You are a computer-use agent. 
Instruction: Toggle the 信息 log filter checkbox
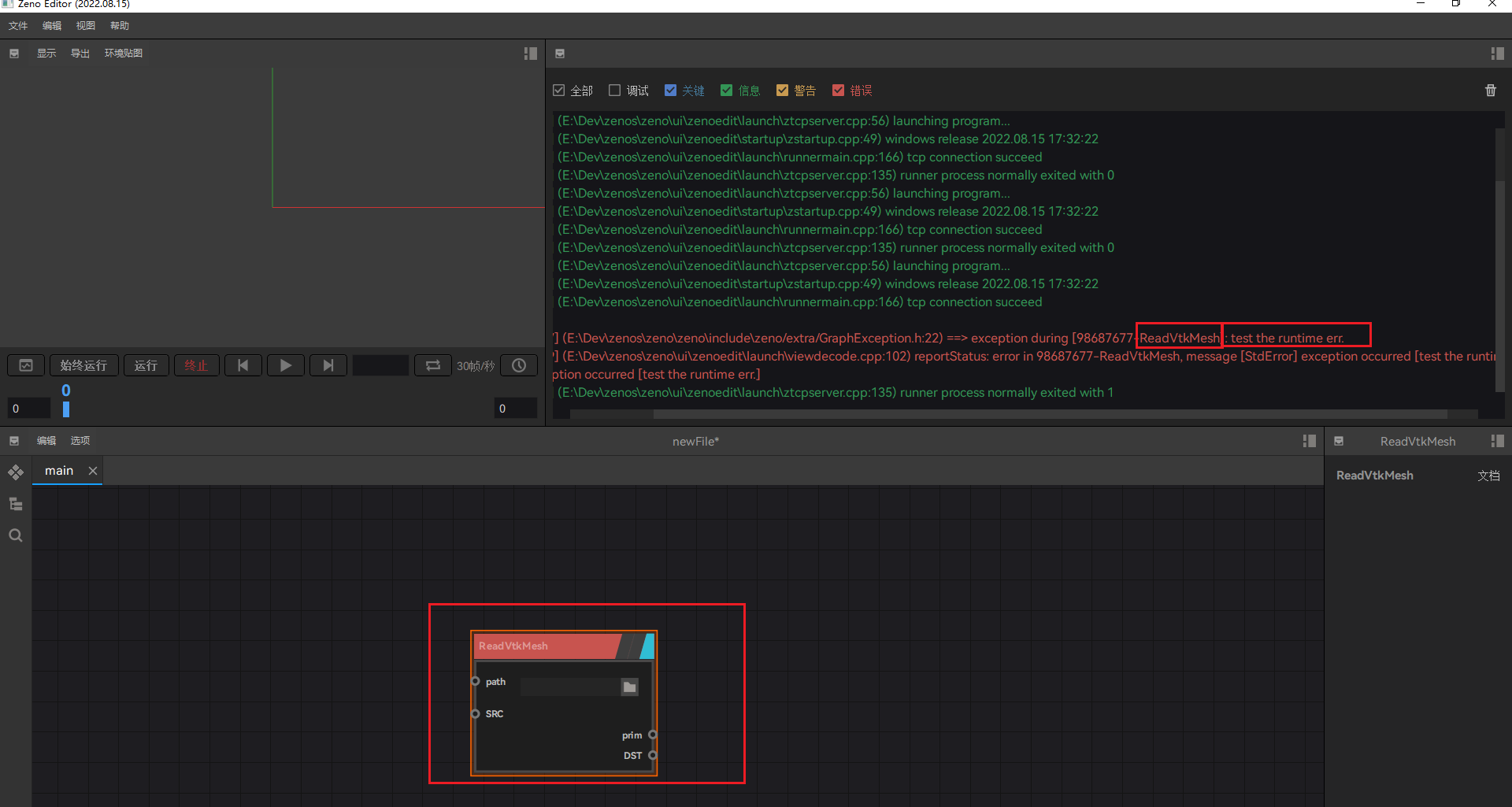(x=727, y=91)
